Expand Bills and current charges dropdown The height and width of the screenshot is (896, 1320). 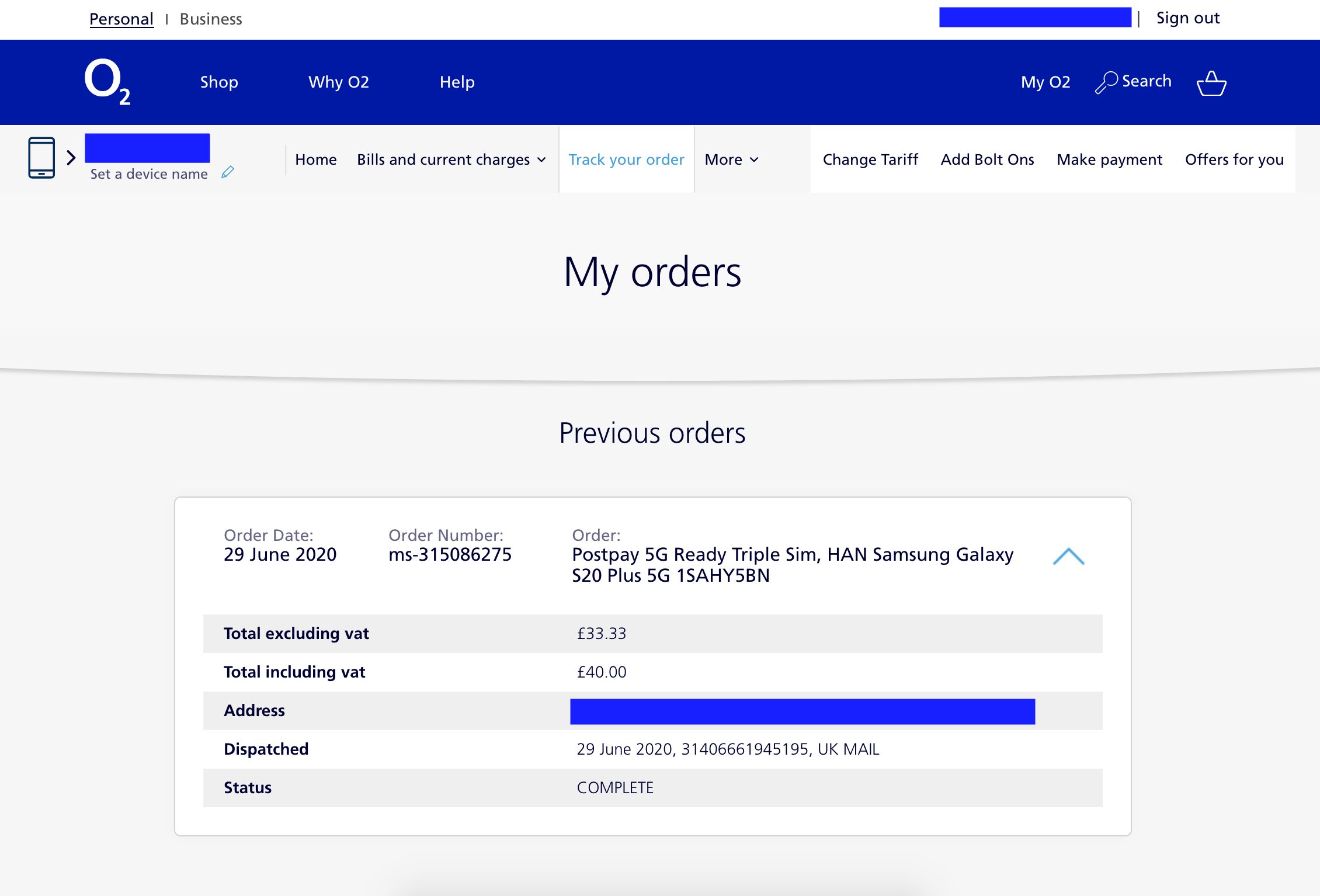click(x=451, y=159)
